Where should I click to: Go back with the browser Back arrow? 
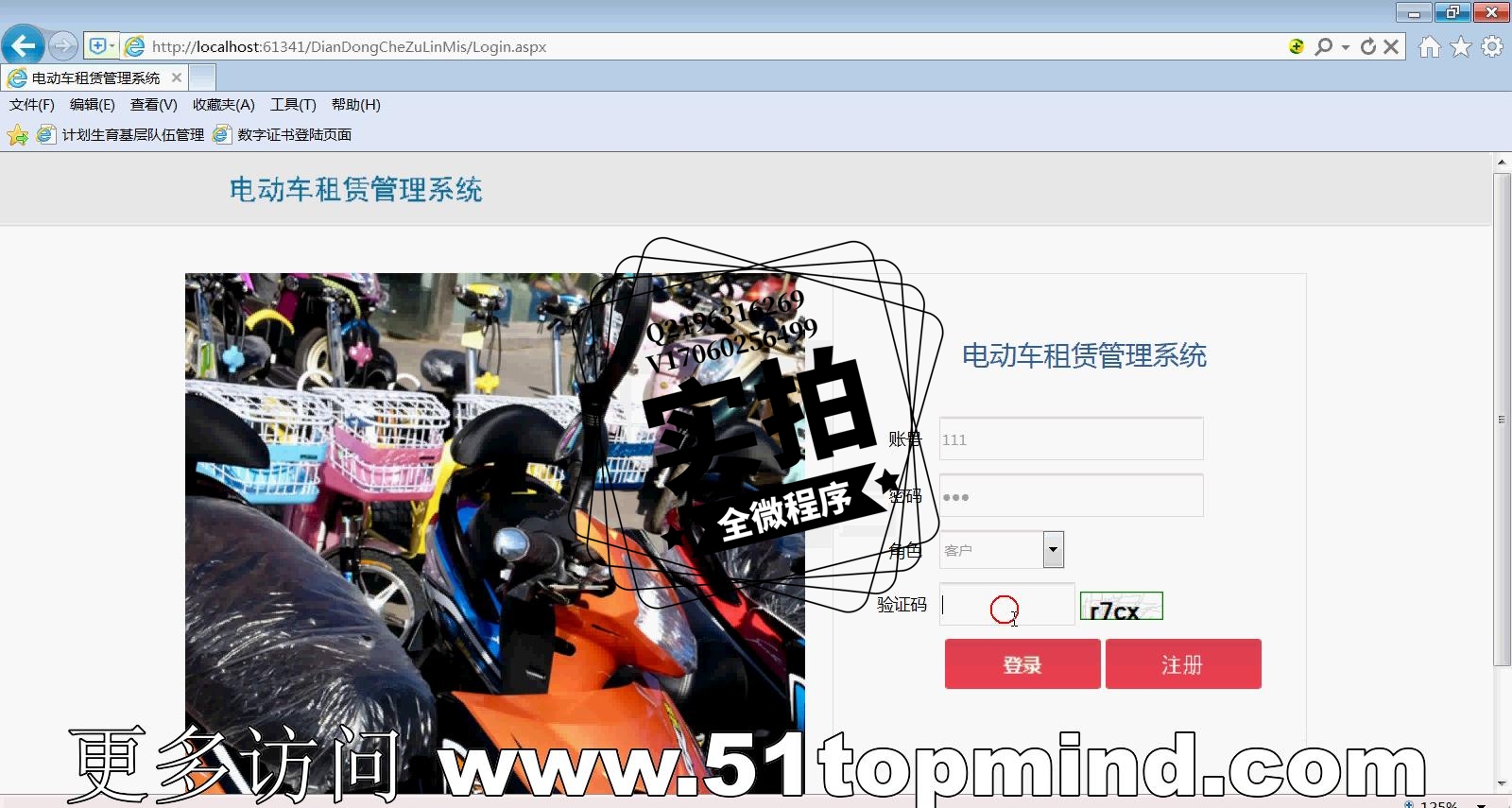tap(23, 45)
